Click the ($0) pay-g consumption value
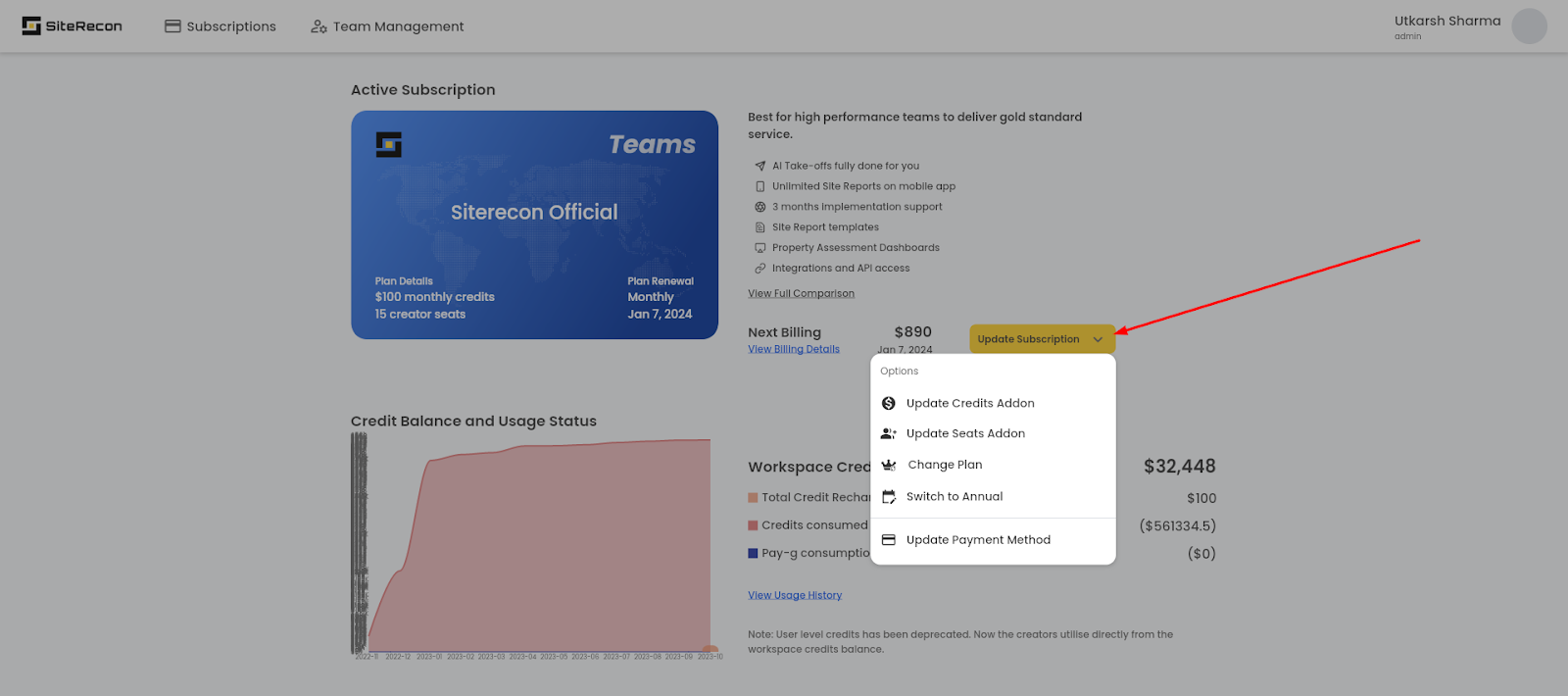This screenshot has height=696, width=1568. pyautogui.click(x=1201, y=554)
